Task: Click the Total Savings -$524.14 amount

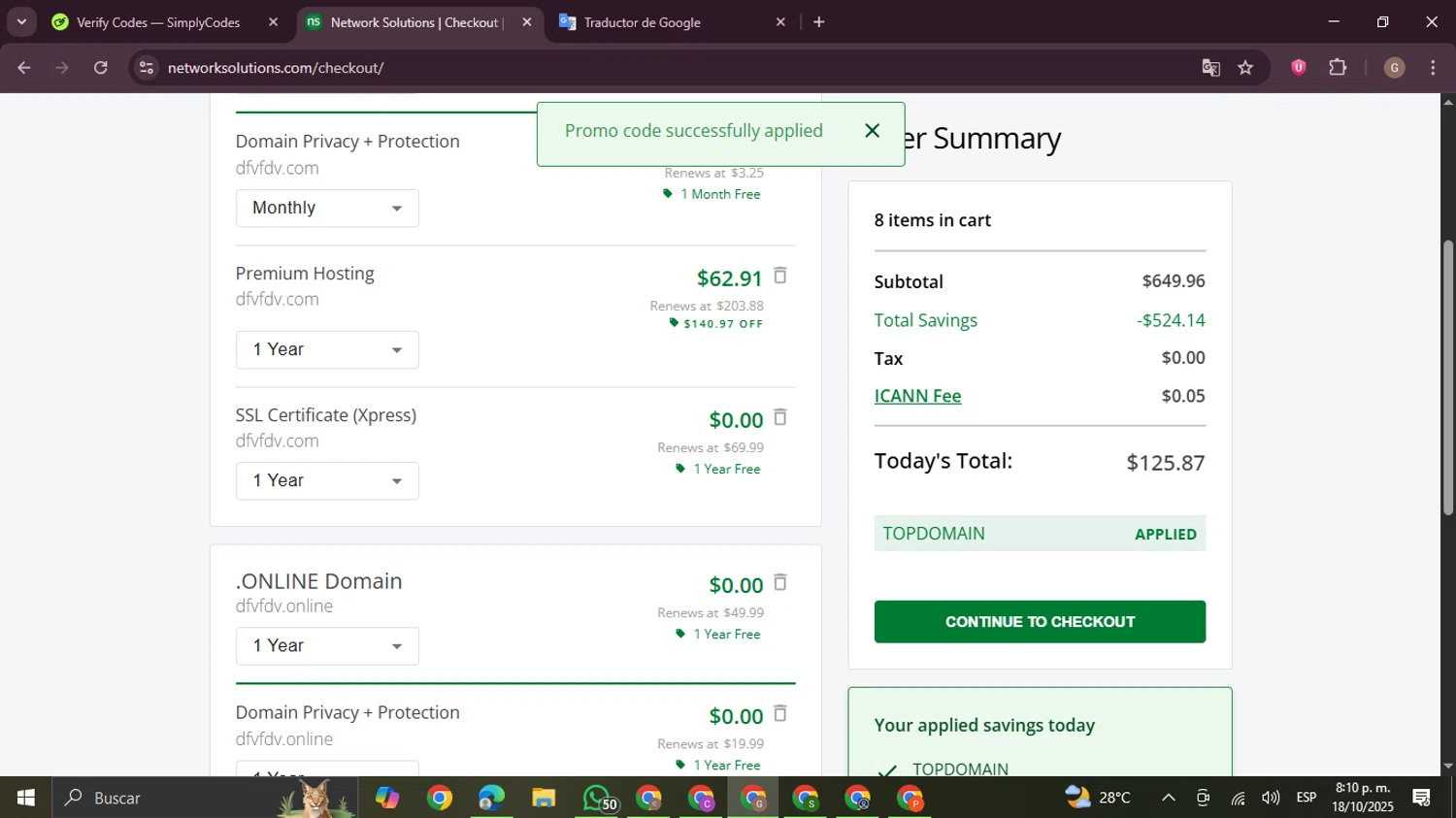Action: 1171,320
